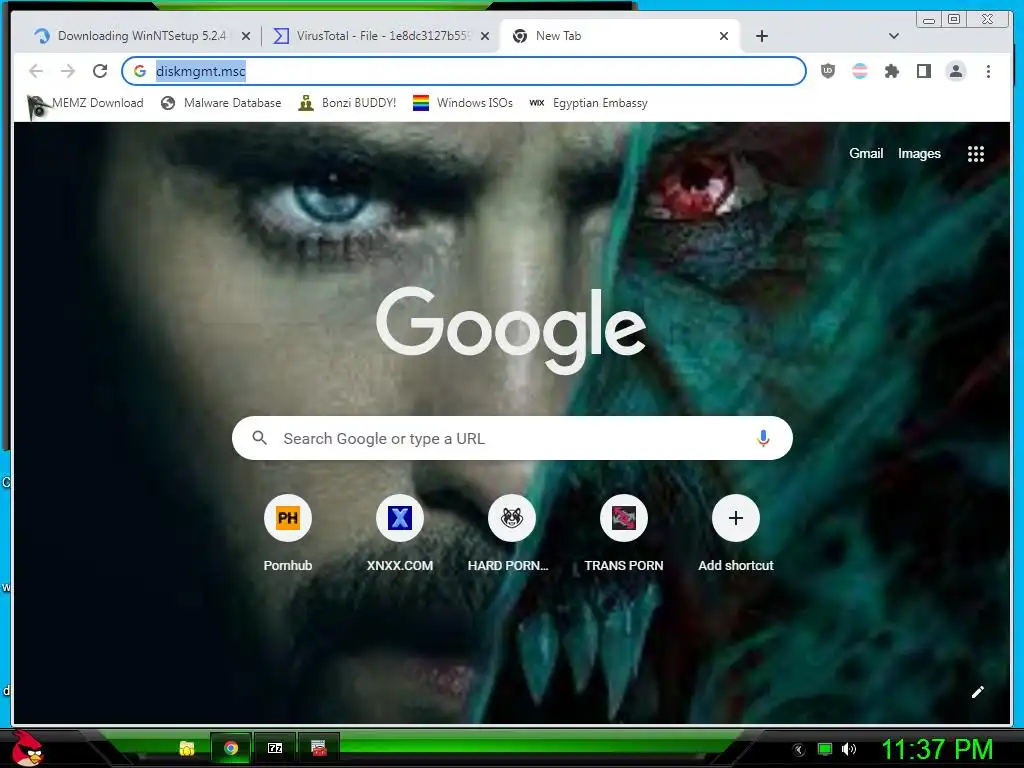Click the Google icon inside the address bar
Screen dimensions: 1024x768
click(140, 71)
